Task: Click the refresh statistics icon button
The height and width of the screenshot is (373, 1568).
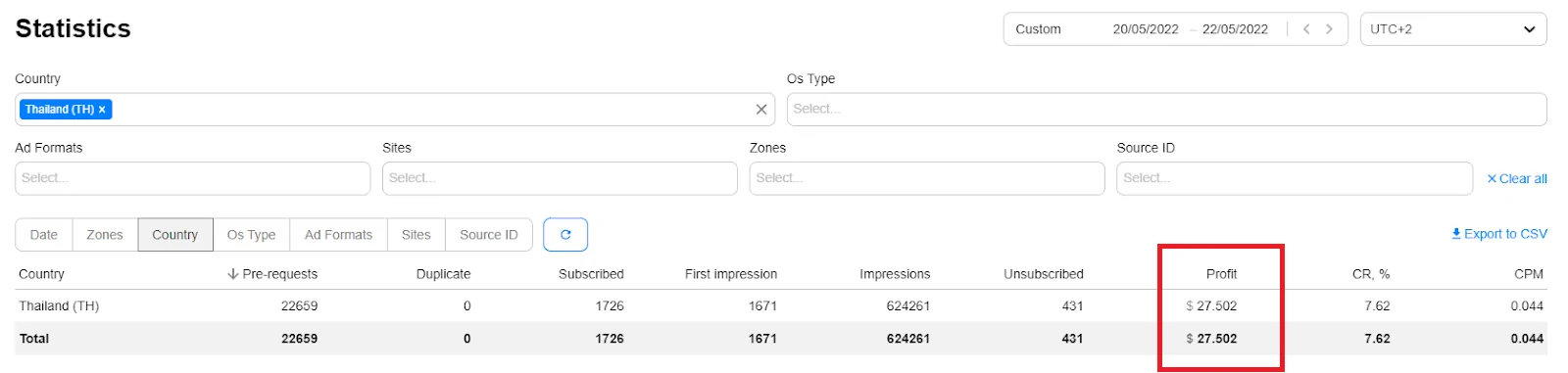Action: click(x=565, y=235)
